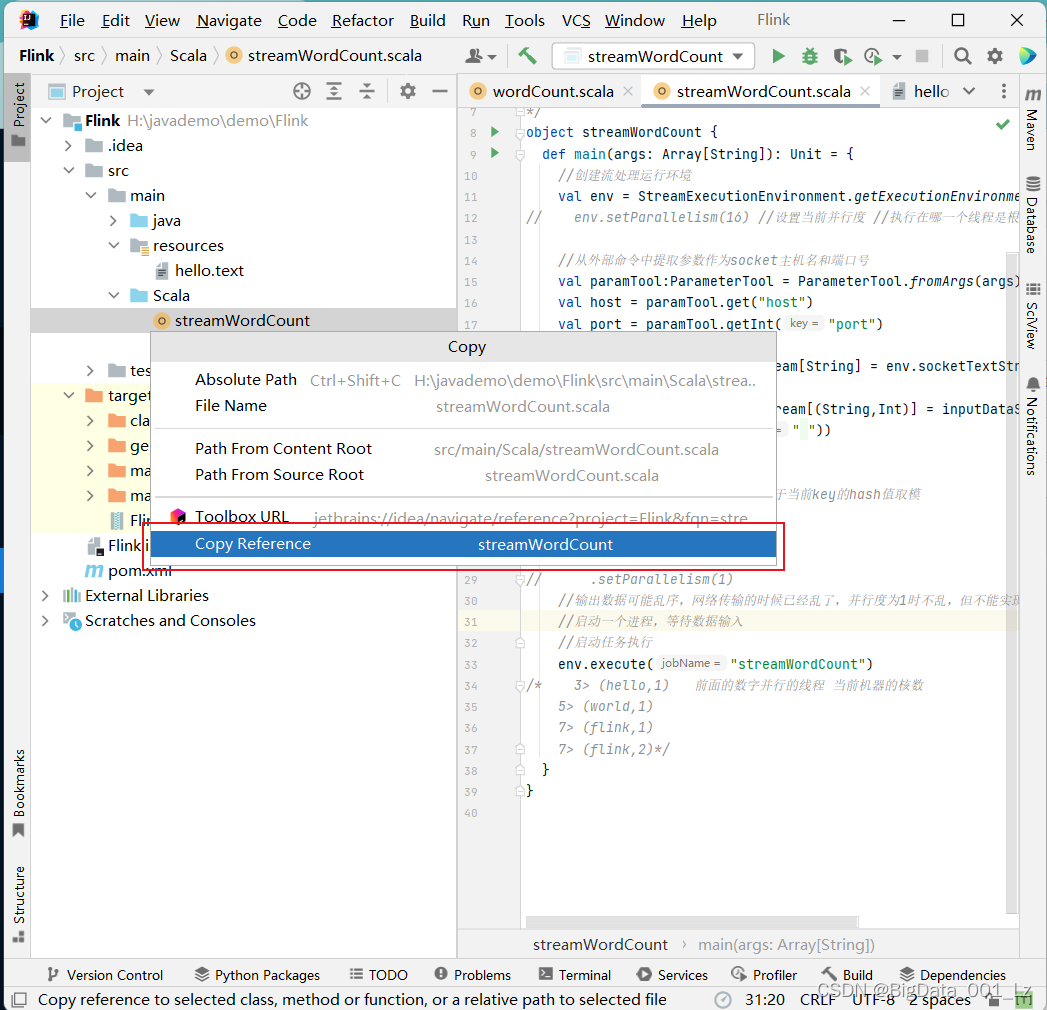Choose File Name in Copy popup
The width and height of the screenshot is (1047, 1010).
point(463,406)
